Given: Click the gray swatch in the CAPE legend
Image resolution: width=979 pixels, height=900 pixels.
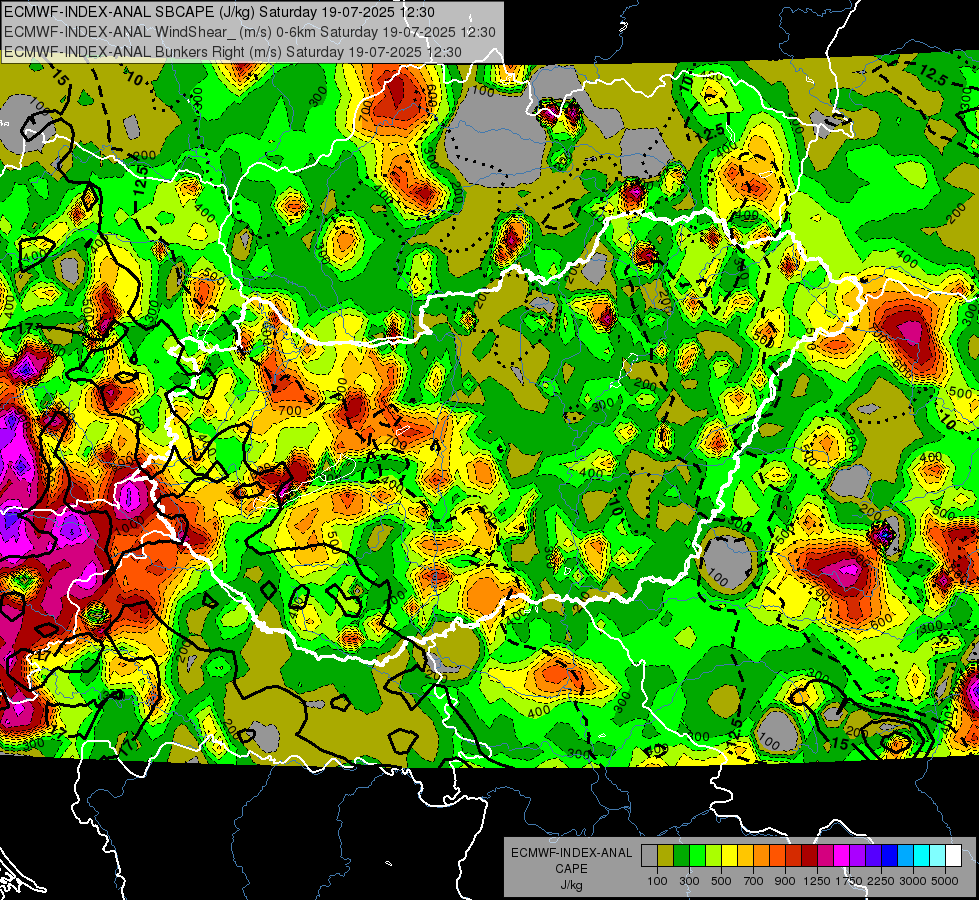Looking at the screenshot, I should [649, 856].
